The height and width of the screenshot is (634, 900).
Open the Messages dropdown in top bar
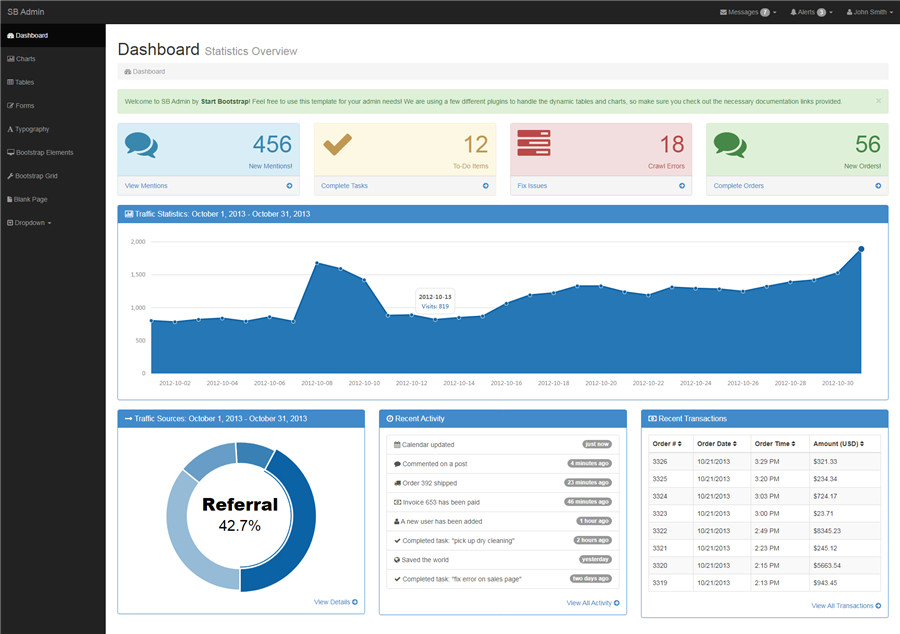click(748, 12)
